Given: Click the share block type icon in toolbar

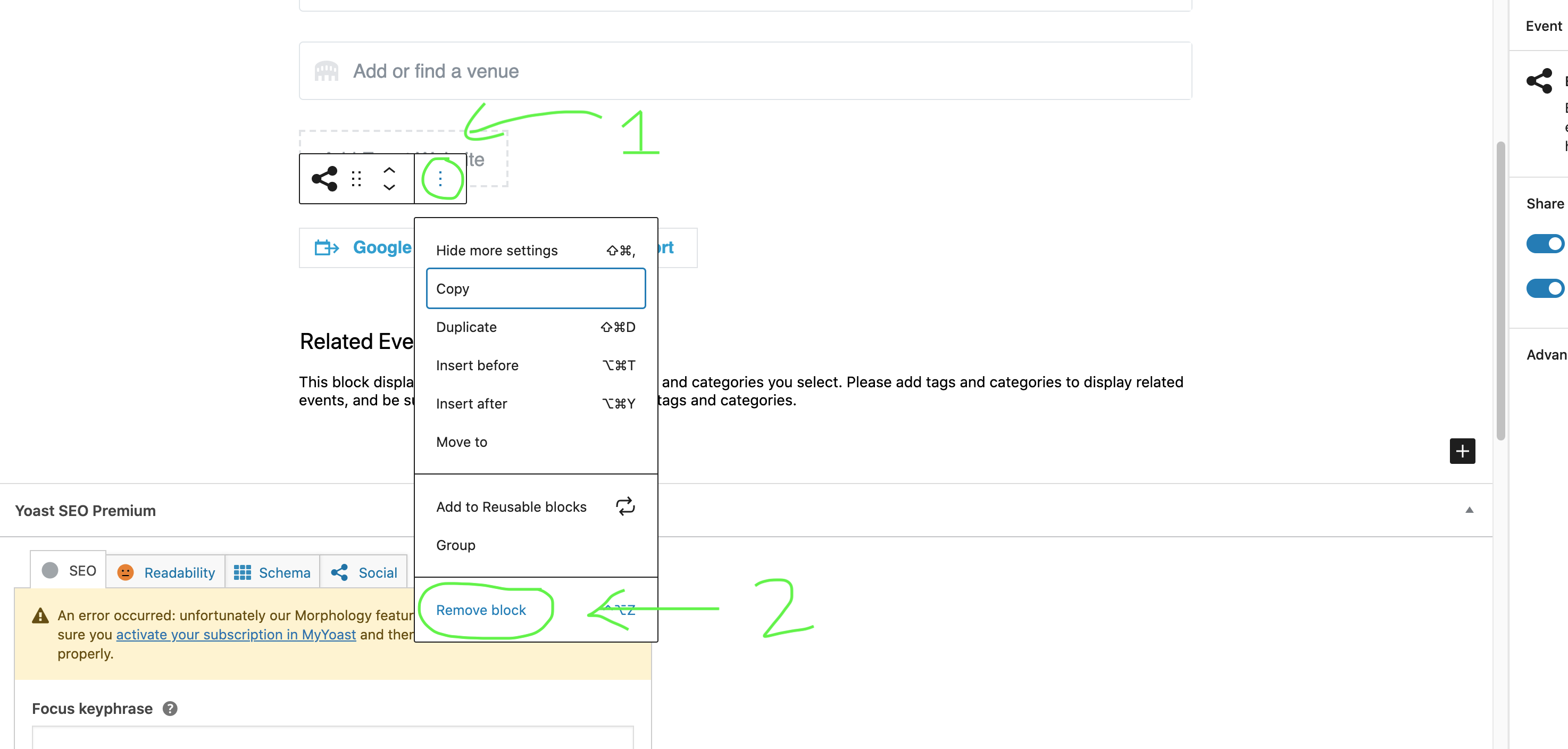Looking at the screenshot, I should coord(324,178).
